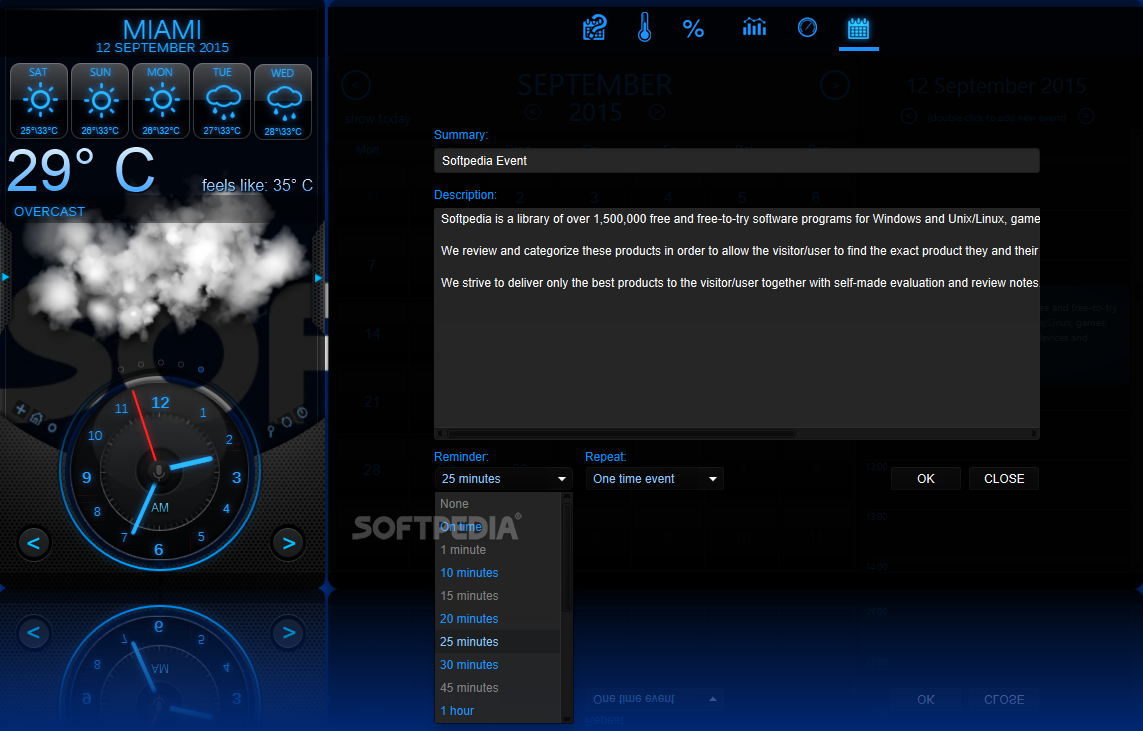Click the second page dot above the clock
The height and width of the screenshot is (731, 1143).
click(141, 364)
